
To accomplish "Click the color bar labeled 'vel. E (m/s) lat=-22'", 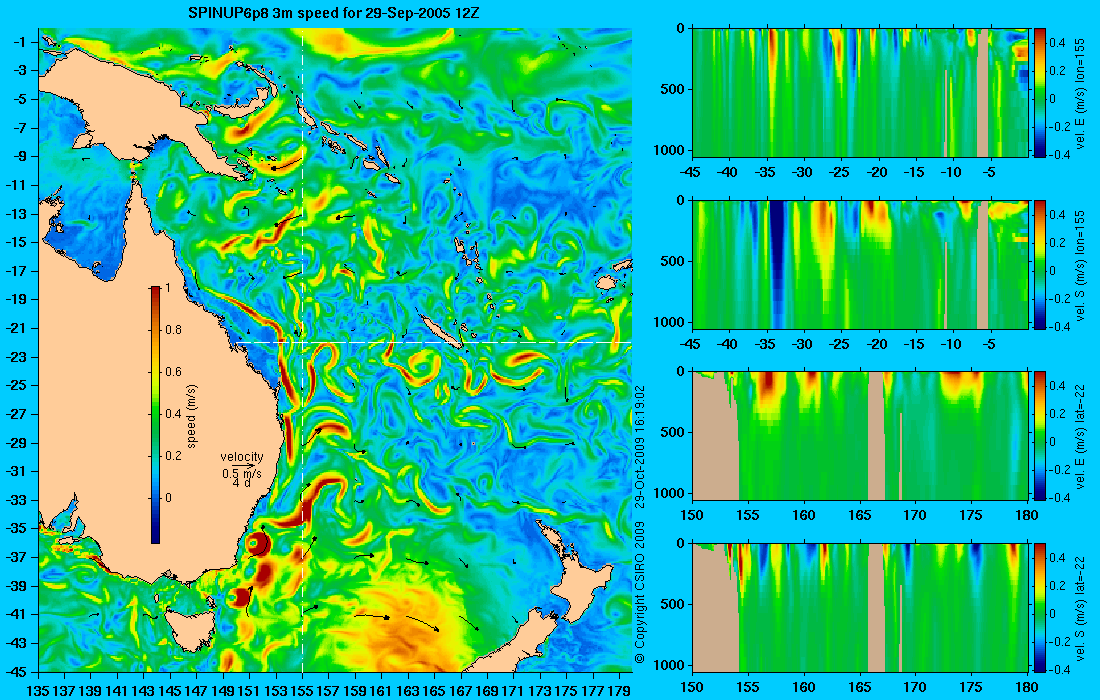I will pos(1040,436).
